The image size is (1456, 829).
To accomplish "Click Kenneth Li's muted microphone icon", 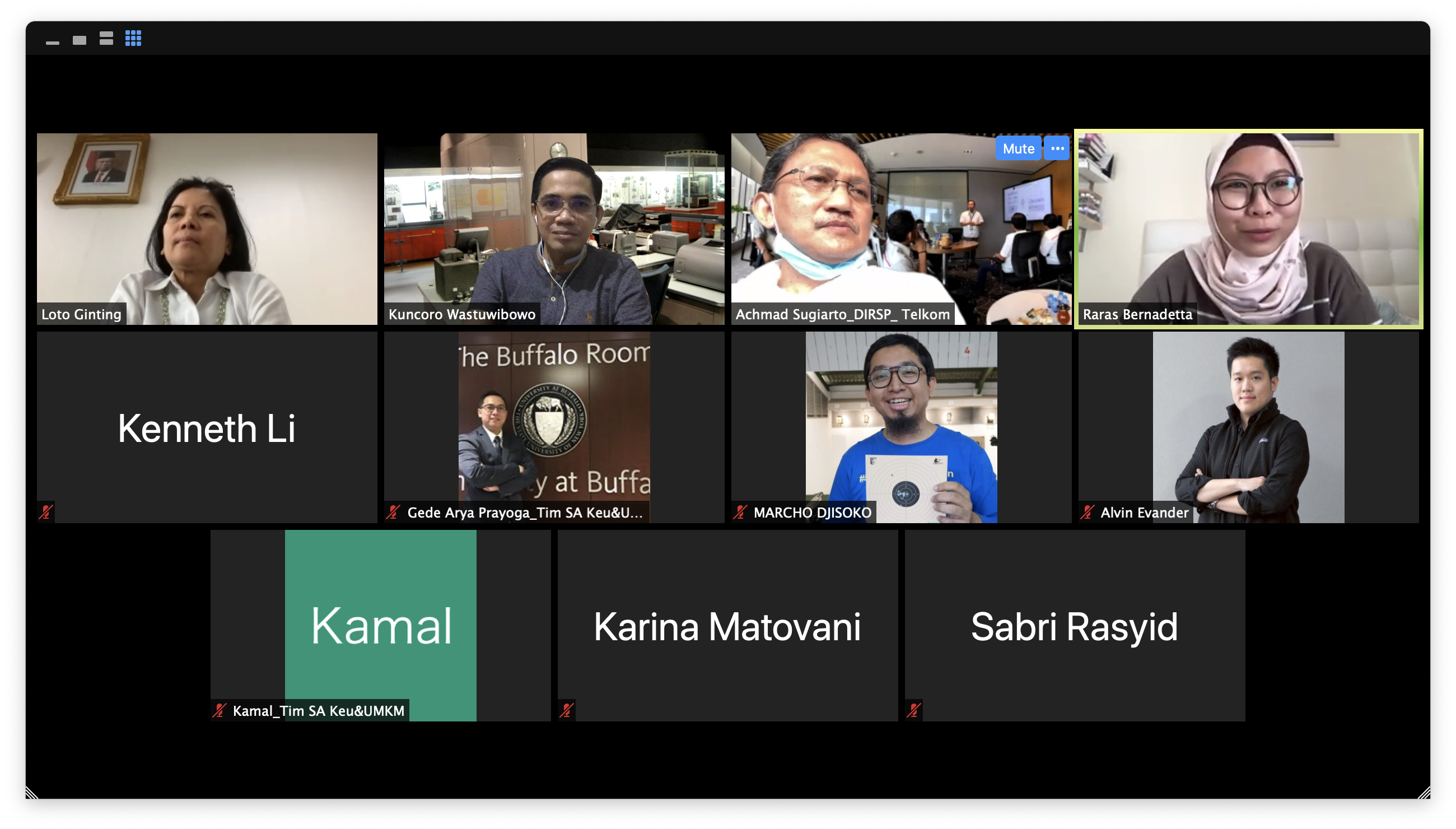I will pos(46,512).
